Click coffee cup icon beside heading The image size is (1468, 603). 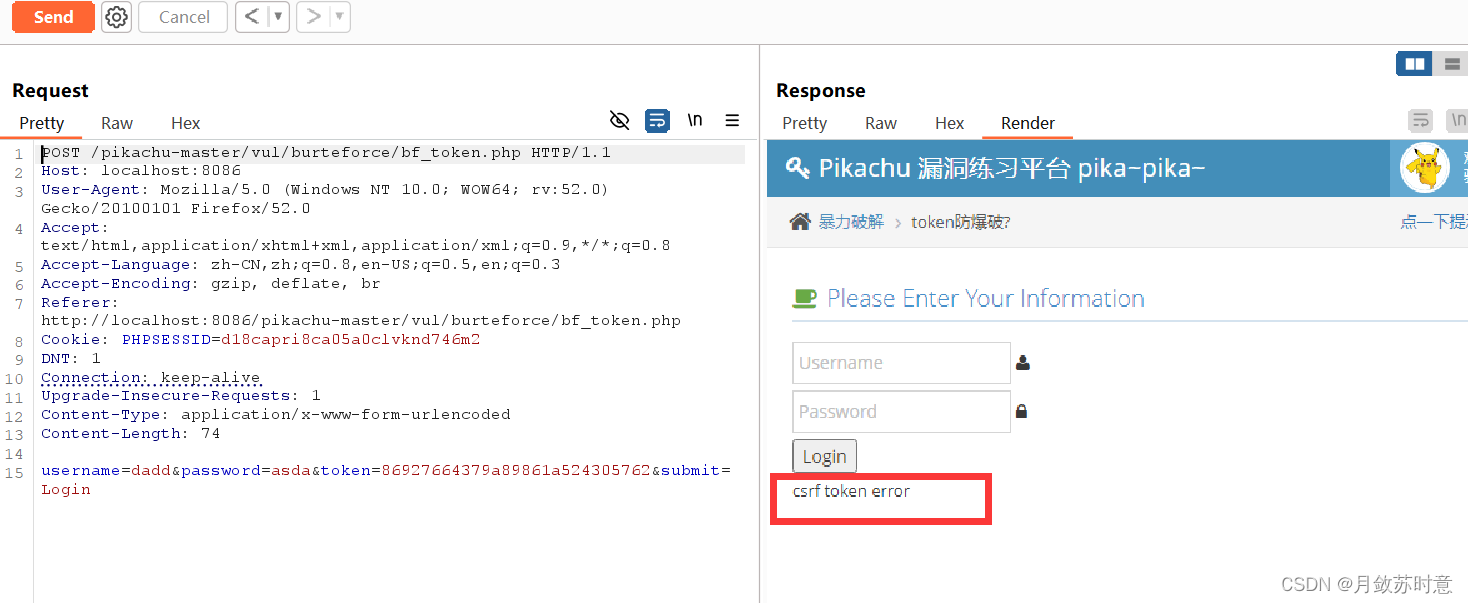point(805,298)
